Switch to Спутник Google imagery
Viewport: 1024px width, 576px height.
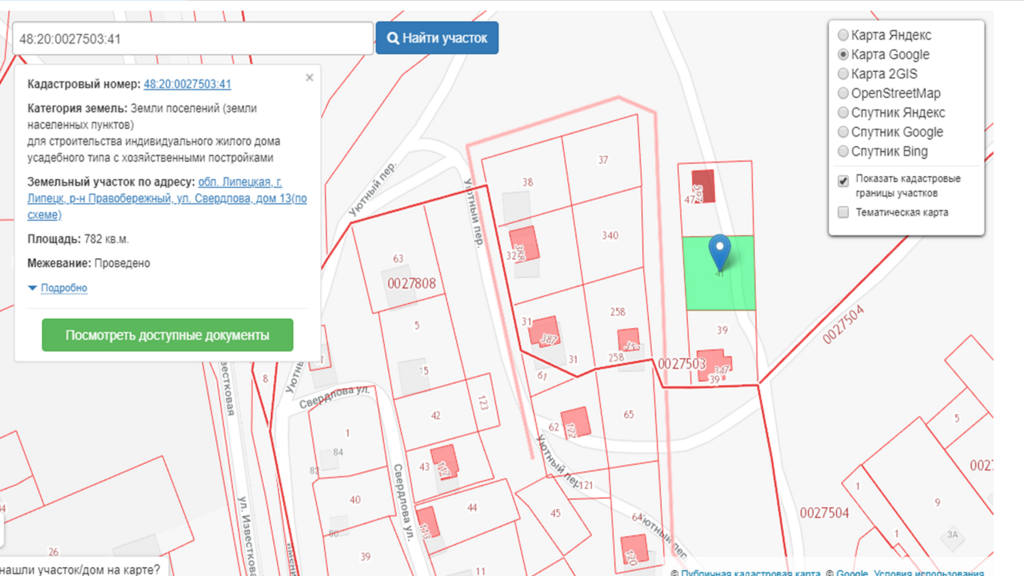(843, 132)
